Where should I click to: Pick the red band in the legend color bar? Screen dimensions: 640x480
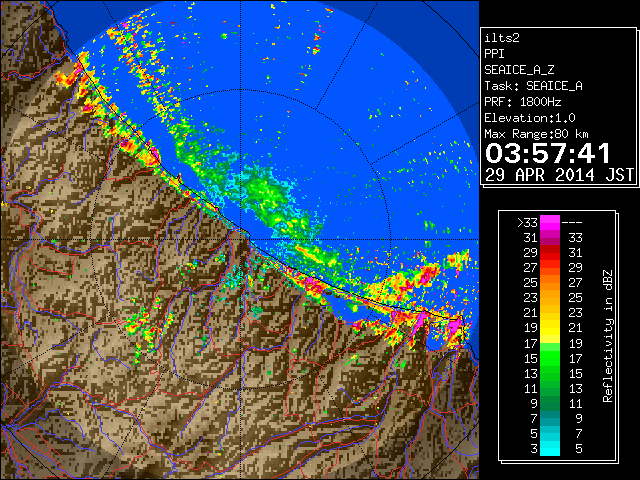click(x=550, y=253)
